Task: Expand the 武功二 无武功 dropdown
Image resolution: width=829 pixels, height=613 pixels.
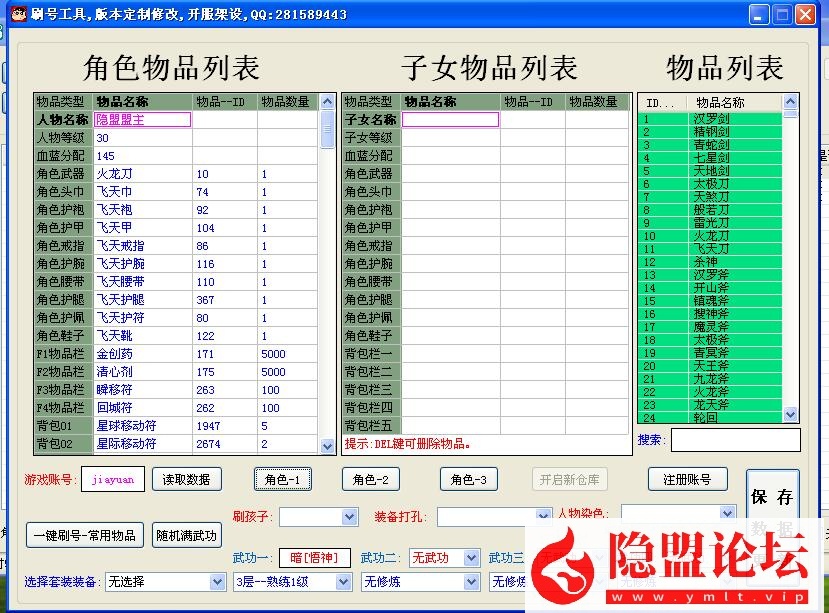Action: (472, 557)
